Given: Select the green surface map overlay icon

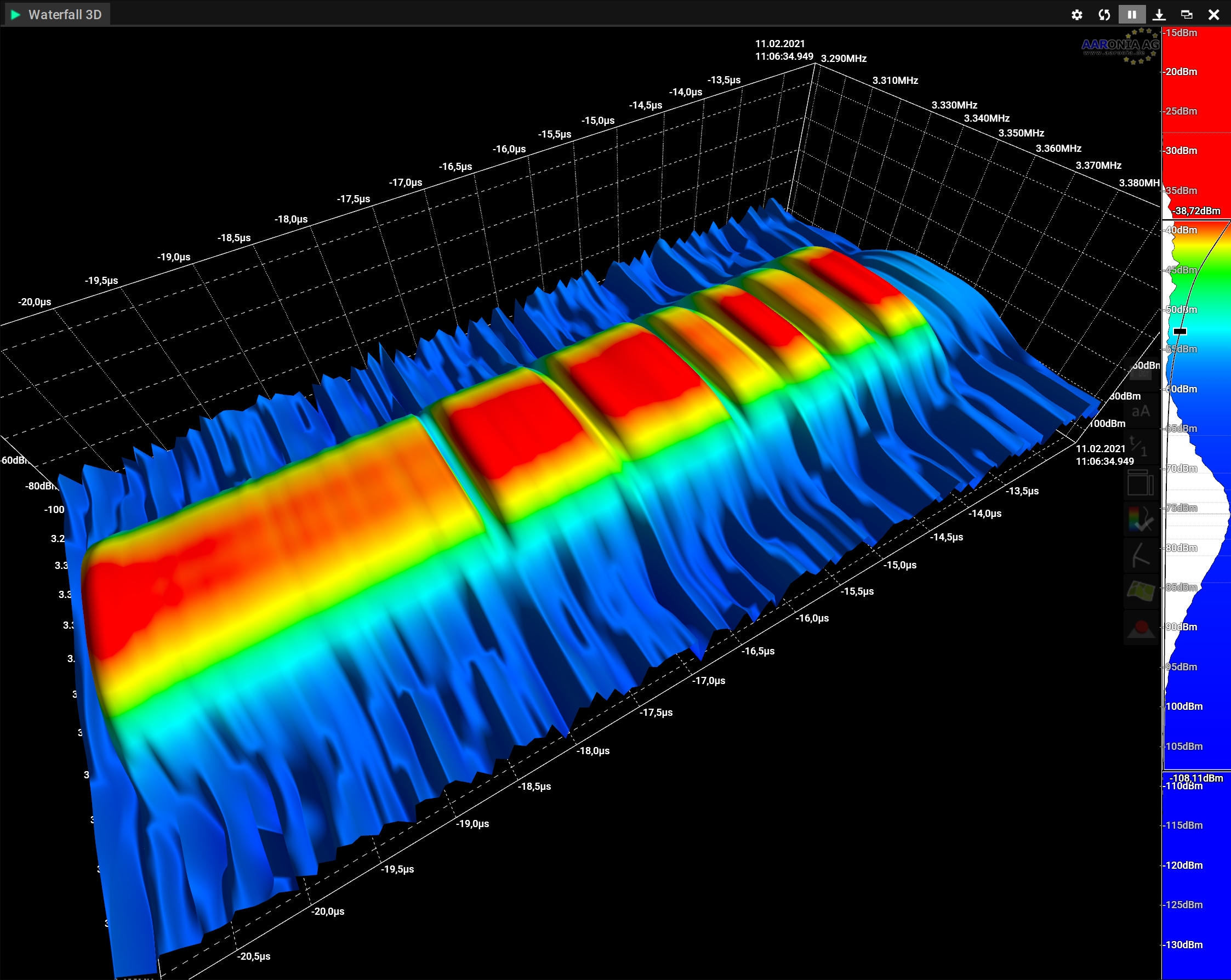Looking at the screenshot, I should coord(1141,591).
